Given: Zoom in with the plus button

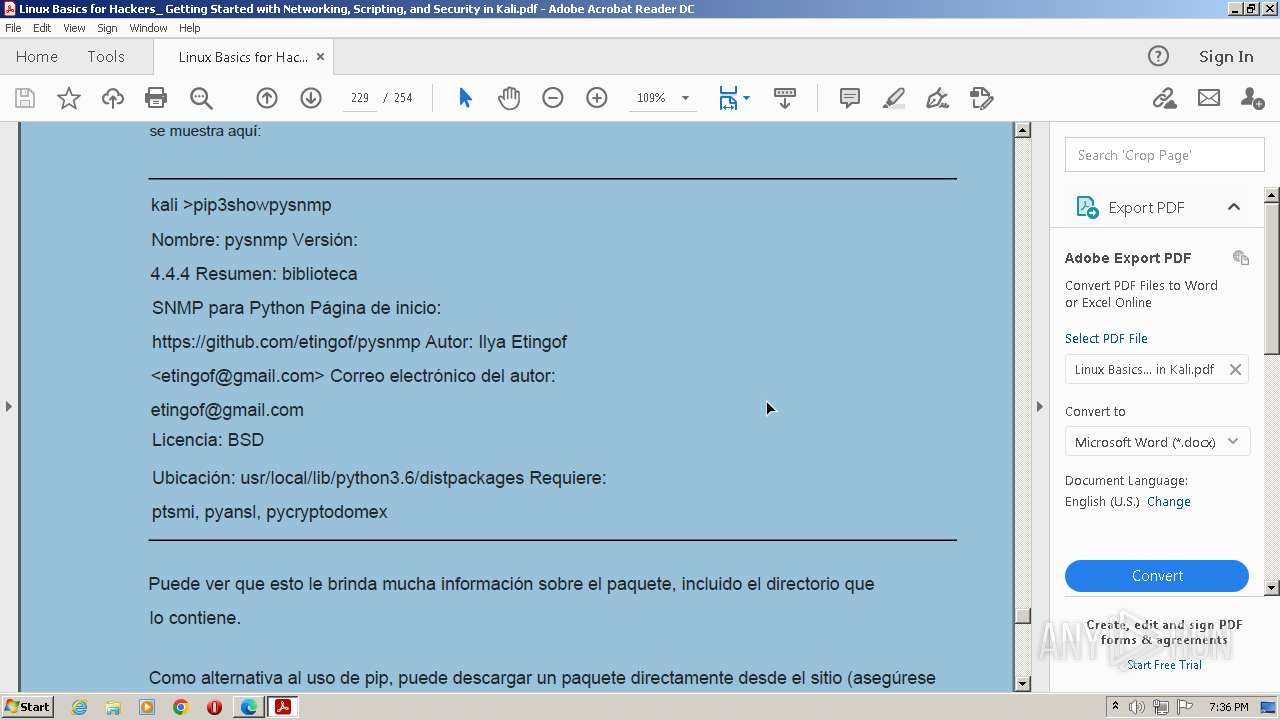Looking at the screenshot, I should click(597, 98).
